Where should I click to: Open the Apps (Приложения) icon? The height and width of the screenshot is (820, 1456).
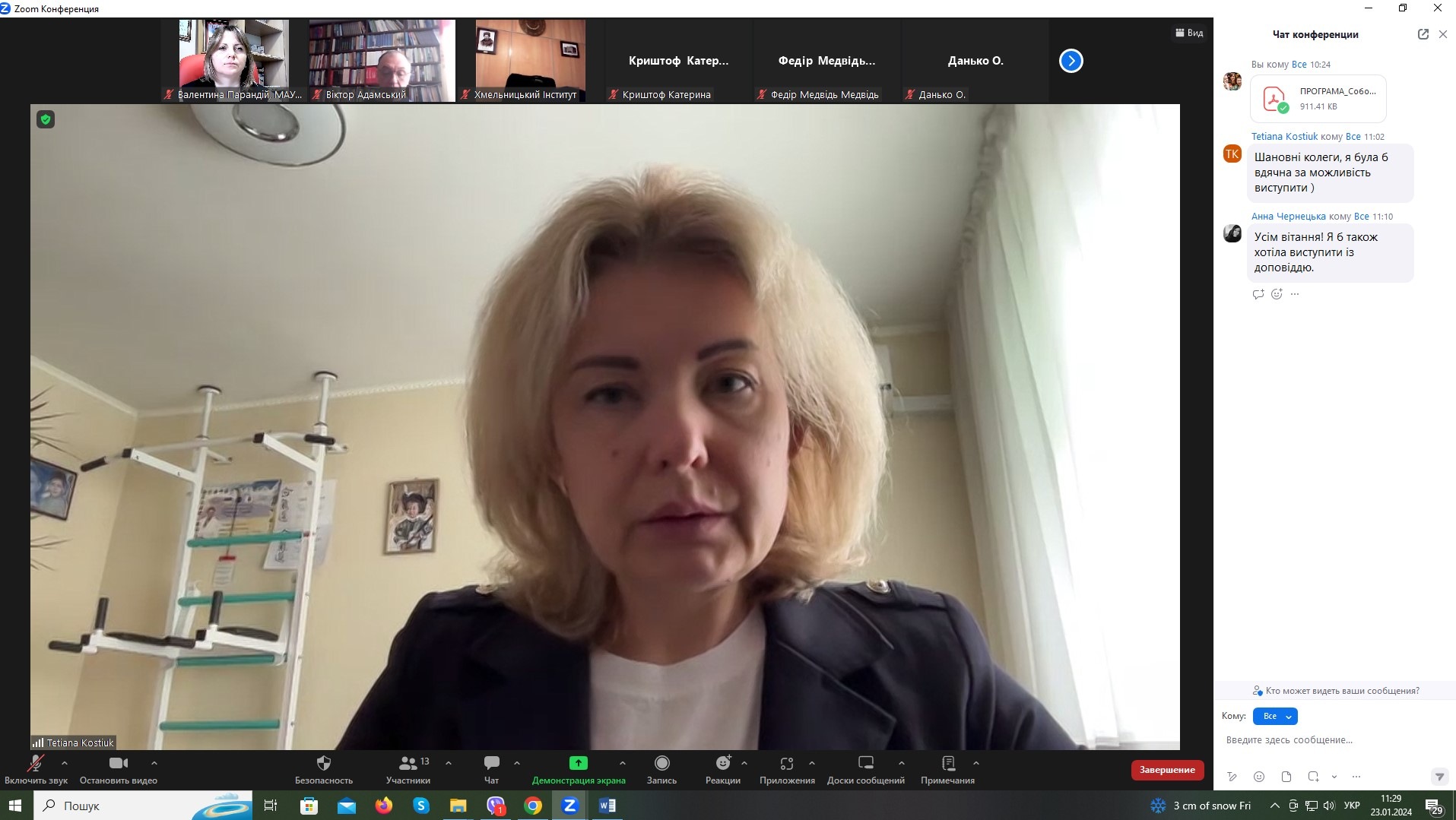[x=787, y=764]
